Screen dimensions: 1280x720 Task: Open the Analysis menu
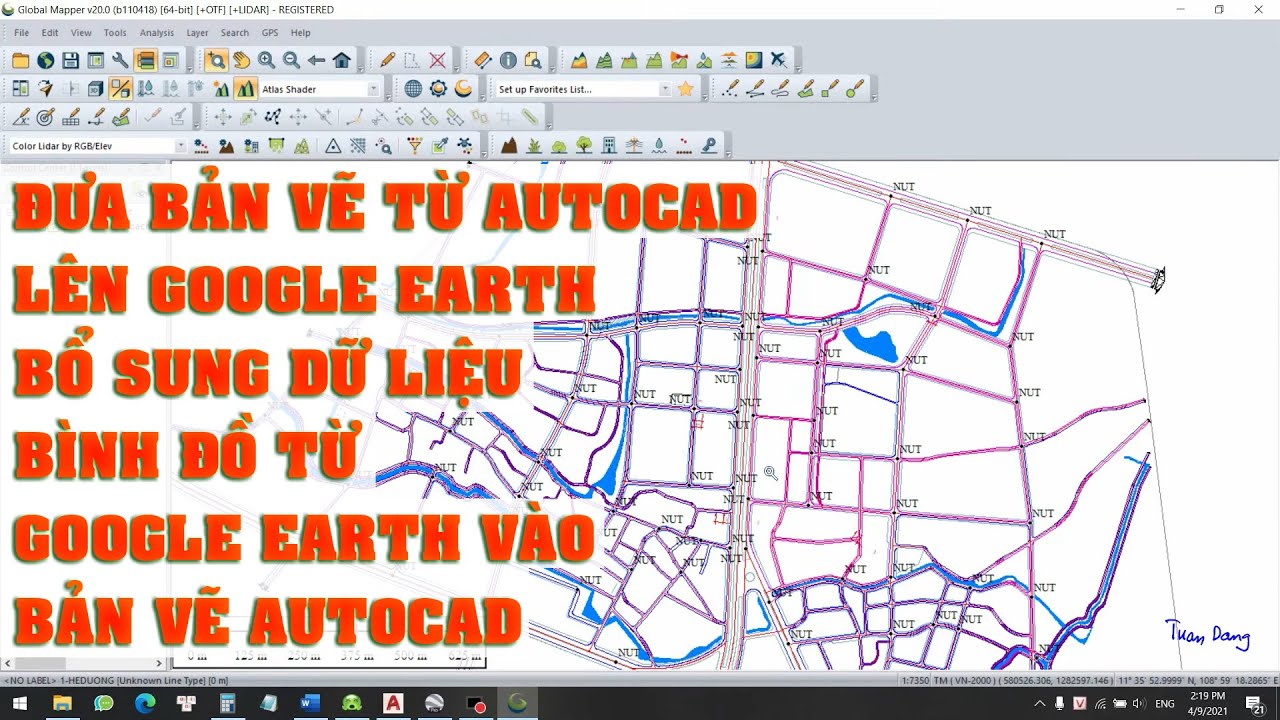click(157, 33)
